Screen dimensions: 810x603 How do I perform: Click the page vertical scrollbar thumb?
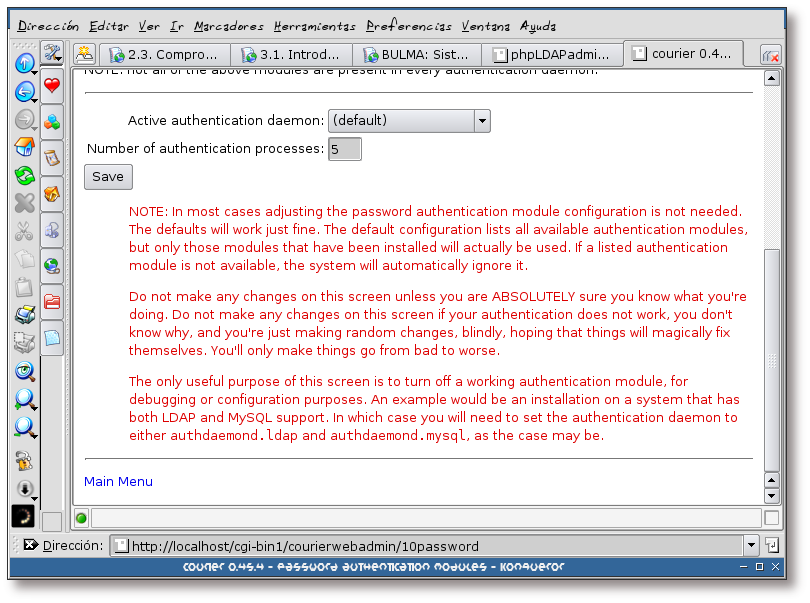coord(770,360)
